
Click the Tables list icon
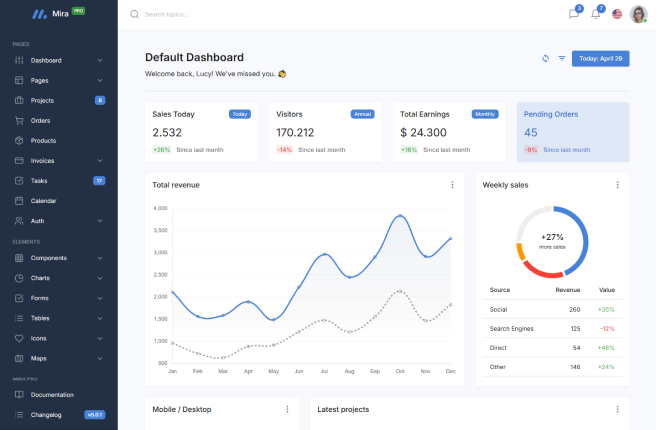click(19, 318)
